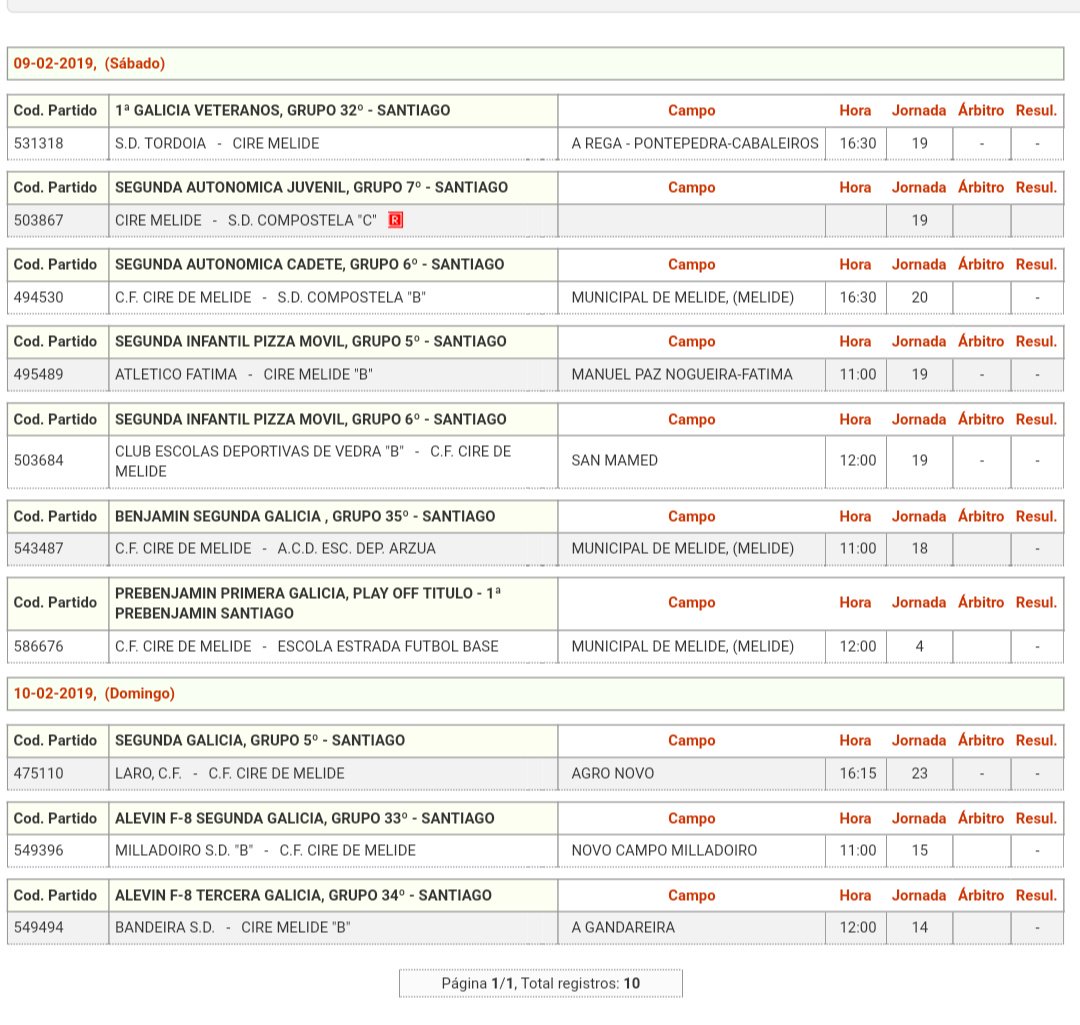Click the Página 1/1, Total registros pagination box
1080x1025 pixels.
[541, 983]
